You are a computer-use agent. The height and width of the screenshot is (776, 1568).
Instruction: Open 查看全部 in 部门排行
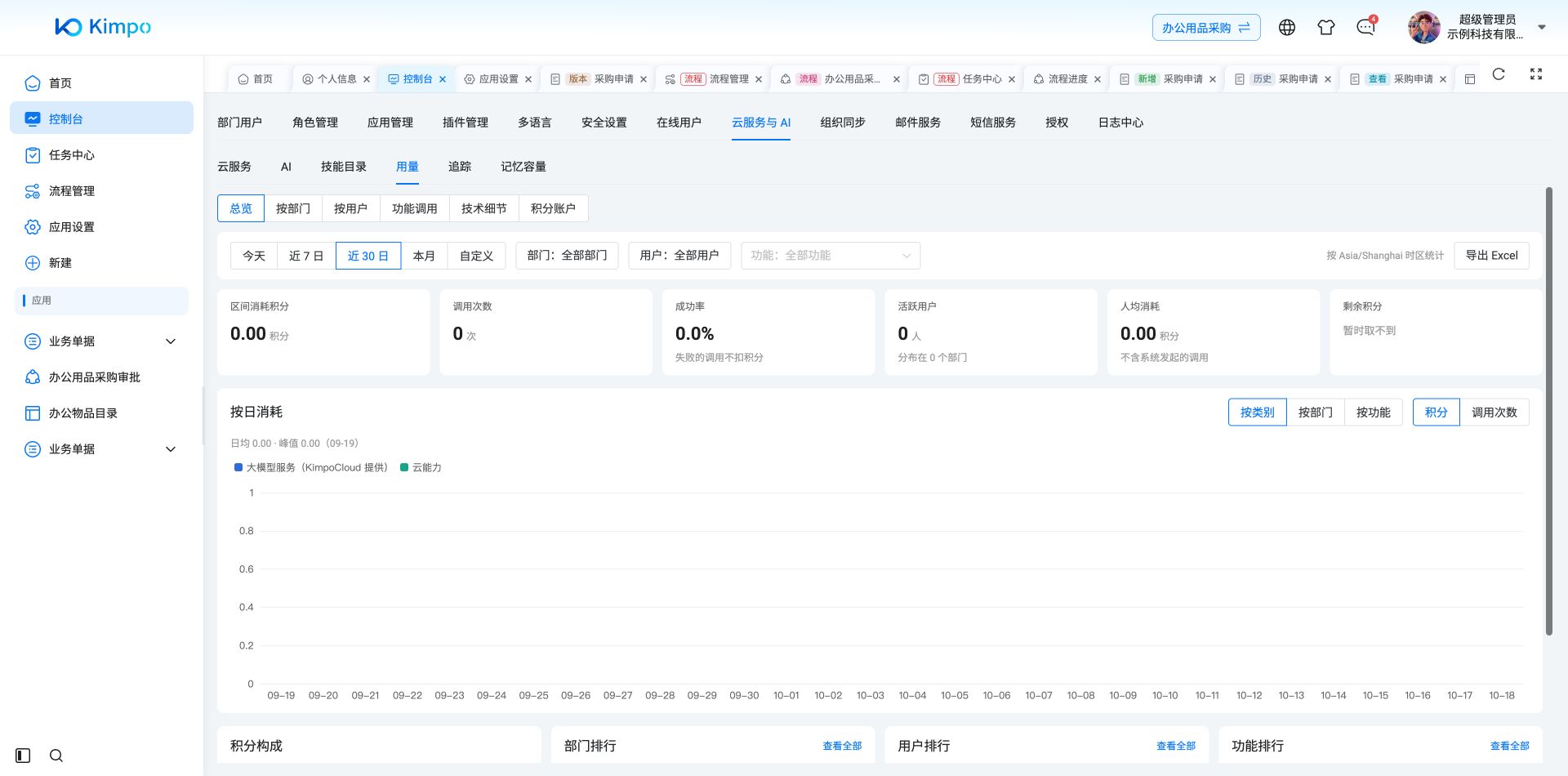(x=842, y=746)
